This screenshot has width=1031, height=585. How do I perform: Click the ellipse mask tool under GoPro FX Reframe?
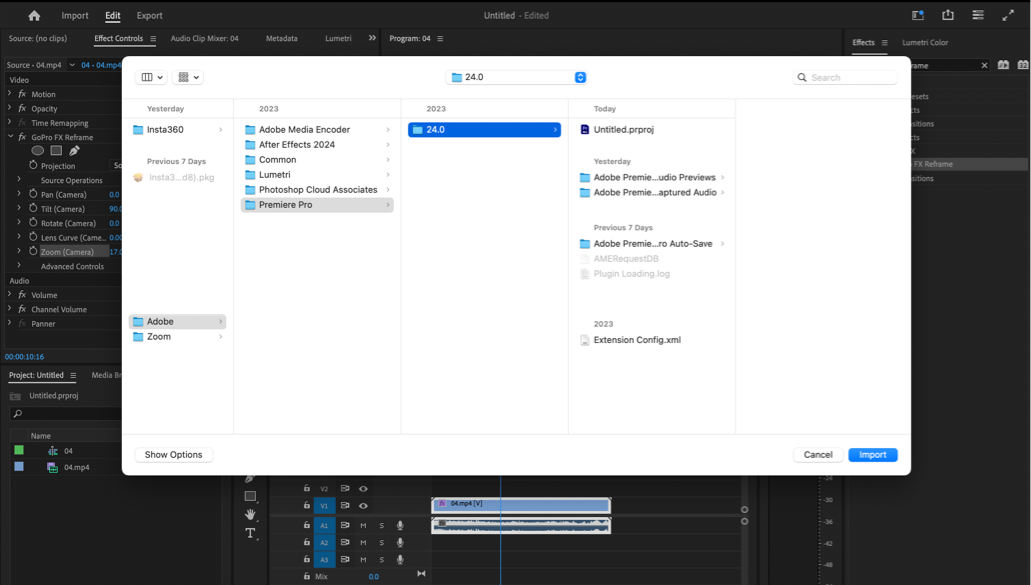tap(38, 151)
